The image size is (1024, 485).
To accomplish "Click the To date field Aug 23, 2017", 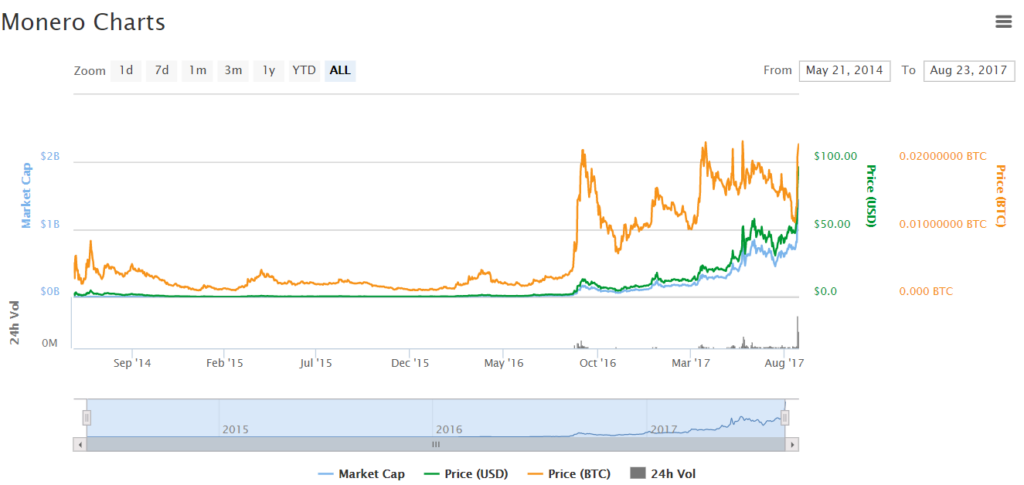I will 969,70.
